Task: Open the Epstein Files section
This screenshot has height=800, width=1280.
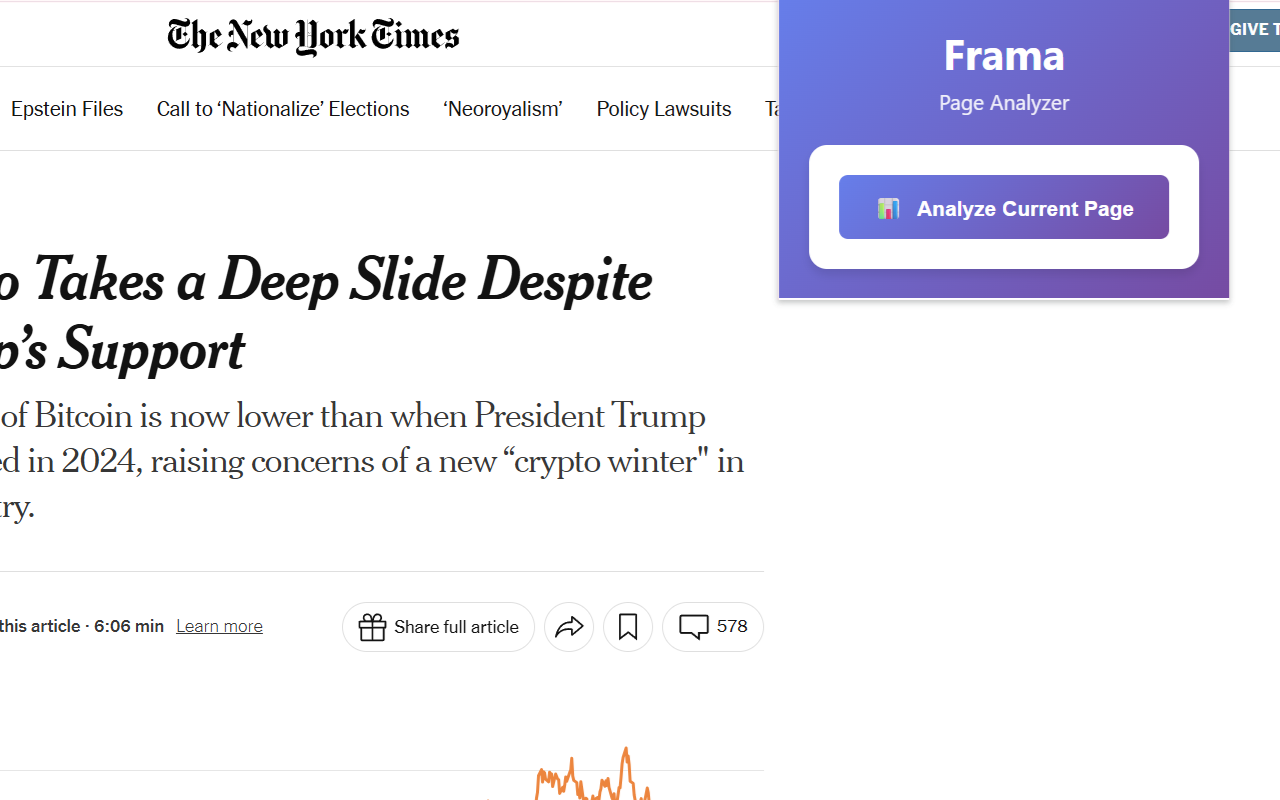Action: 66,108
